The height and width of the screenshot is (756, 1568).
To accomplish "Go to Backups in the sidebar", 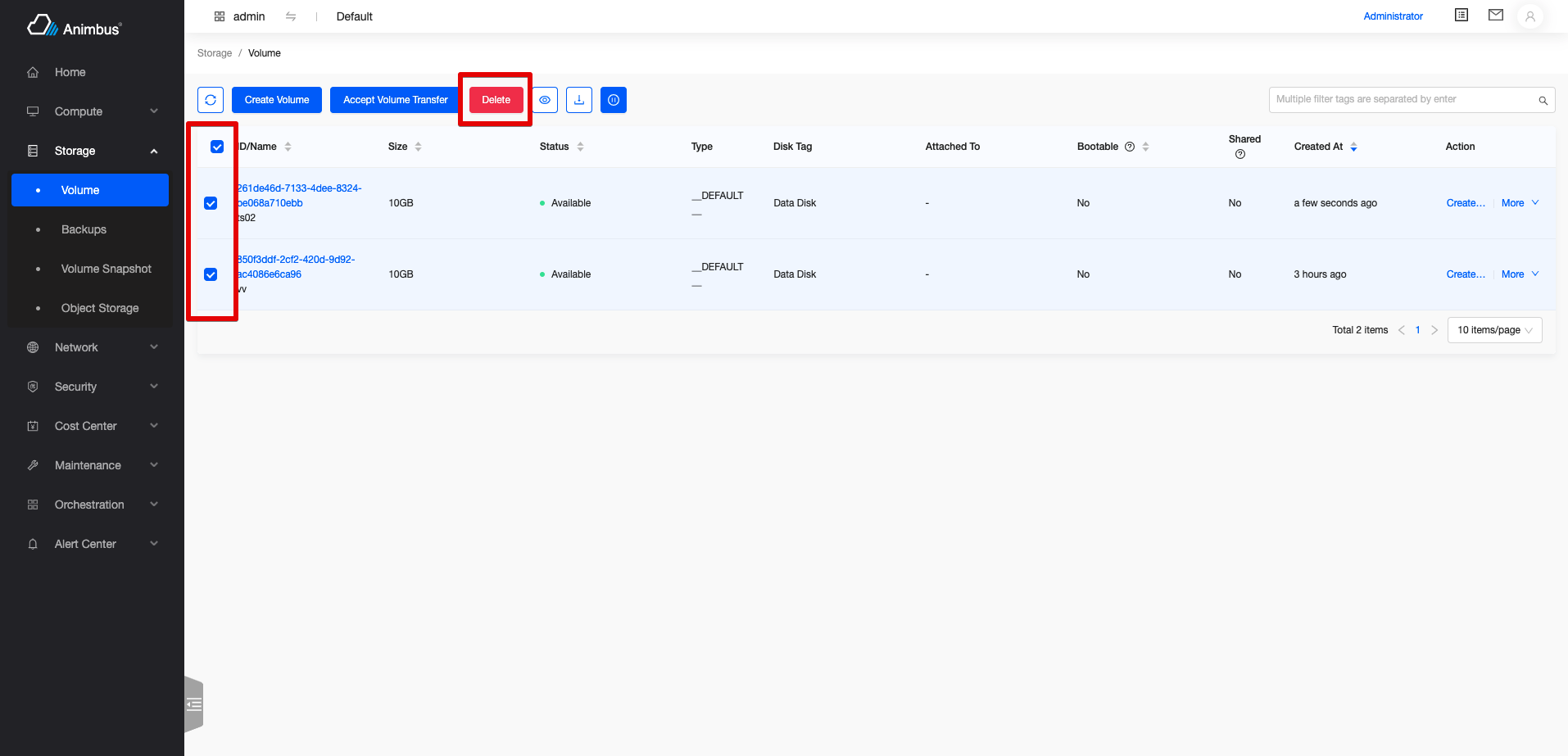I will (84, 229).
